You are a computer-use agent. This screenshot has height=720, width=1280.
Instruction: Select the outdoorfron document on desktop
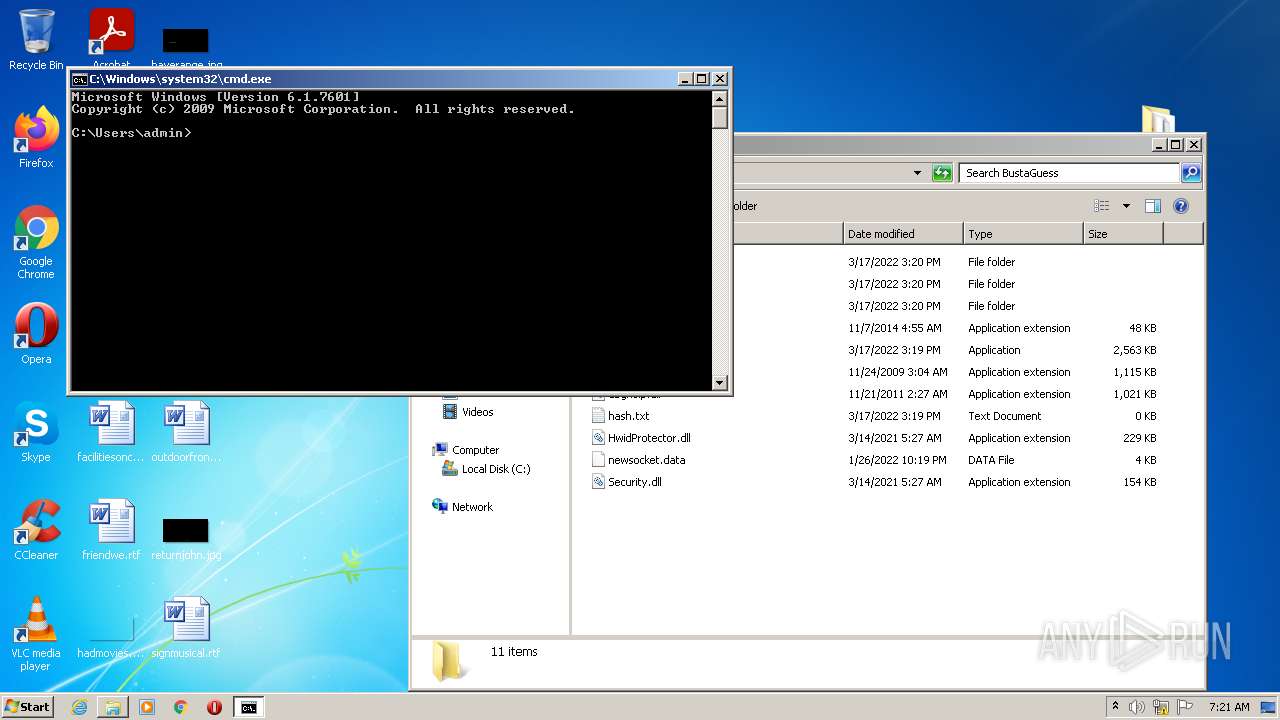click(x=186, y=432)
